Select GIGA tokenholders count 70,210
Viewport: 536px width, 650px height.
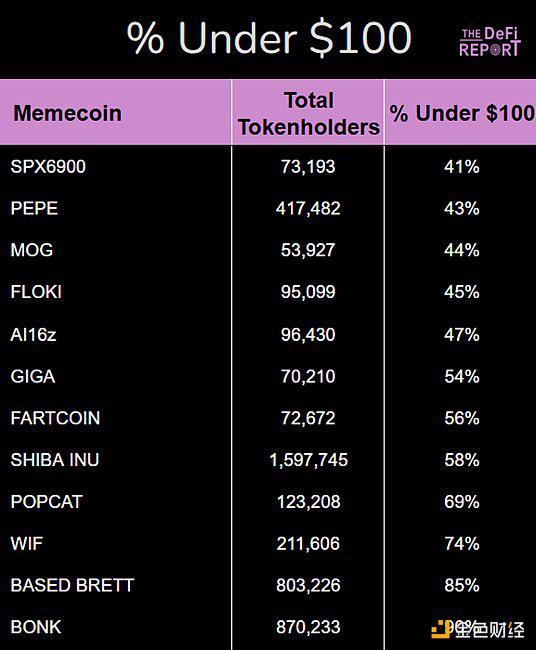click(x=308, y=376)
